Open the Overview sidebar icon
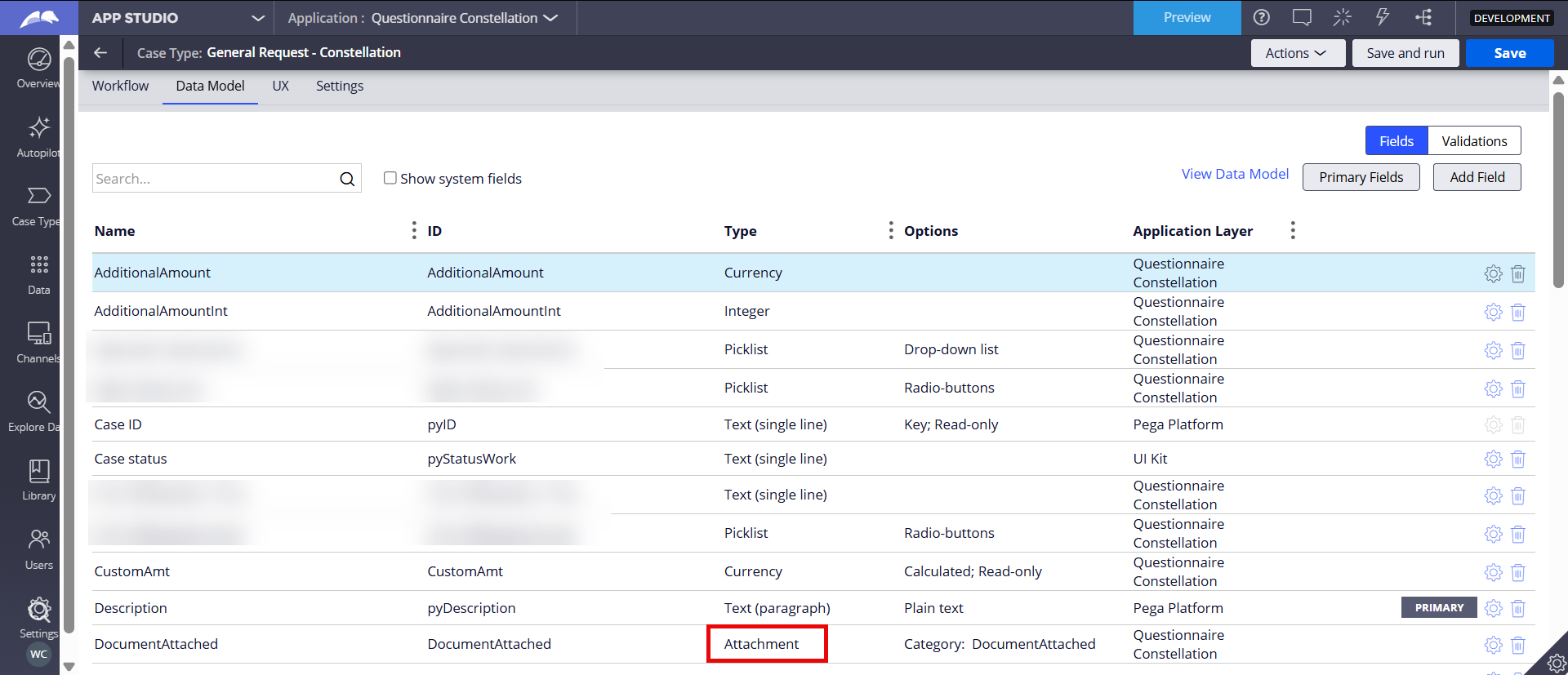The width and height of the screenshot is (1568, 675). coord(38,60)
